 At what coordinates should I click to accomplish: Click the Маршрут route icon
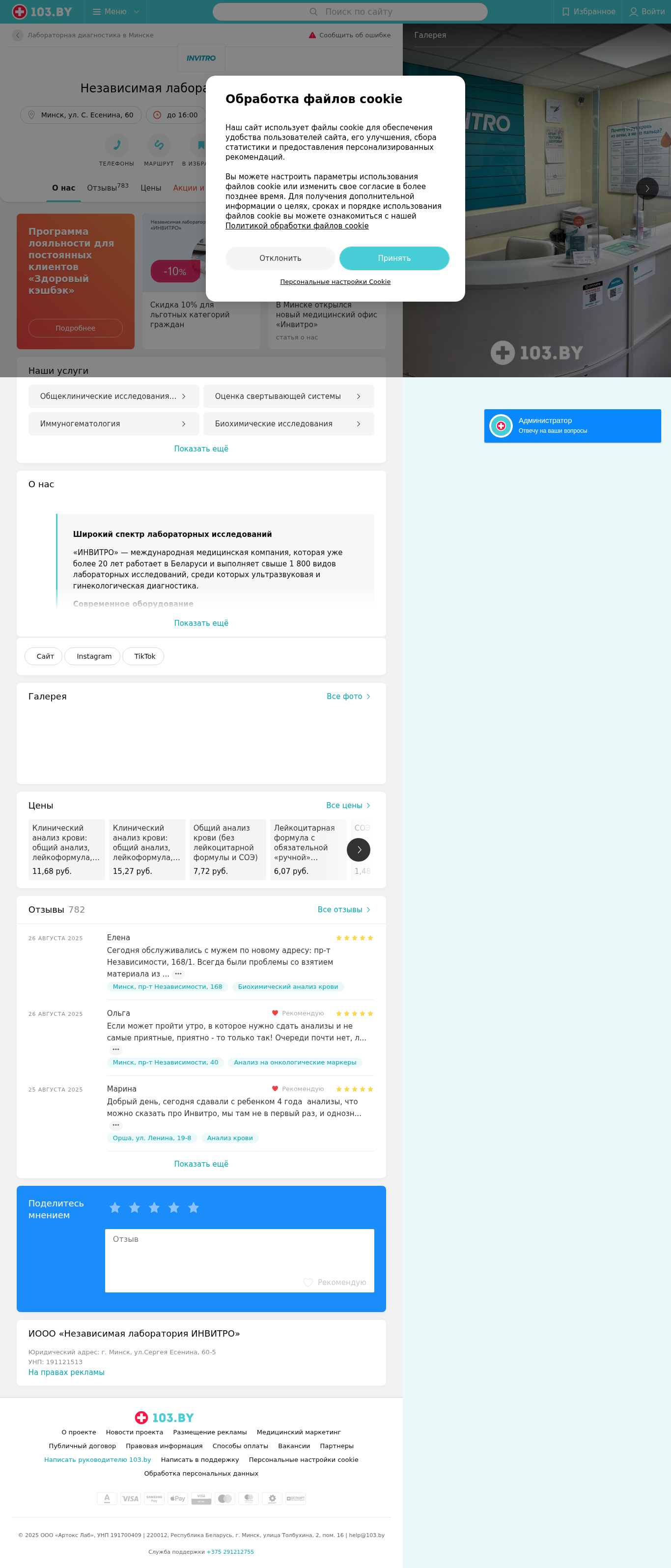point(159,145)
